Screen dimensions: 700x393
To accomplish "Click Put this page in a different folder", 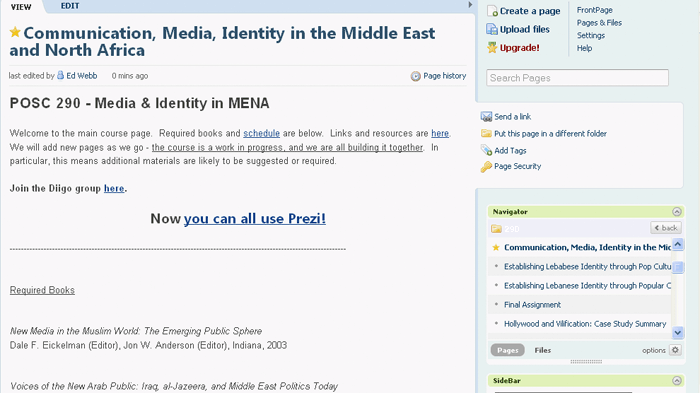I will coord(550,134).
